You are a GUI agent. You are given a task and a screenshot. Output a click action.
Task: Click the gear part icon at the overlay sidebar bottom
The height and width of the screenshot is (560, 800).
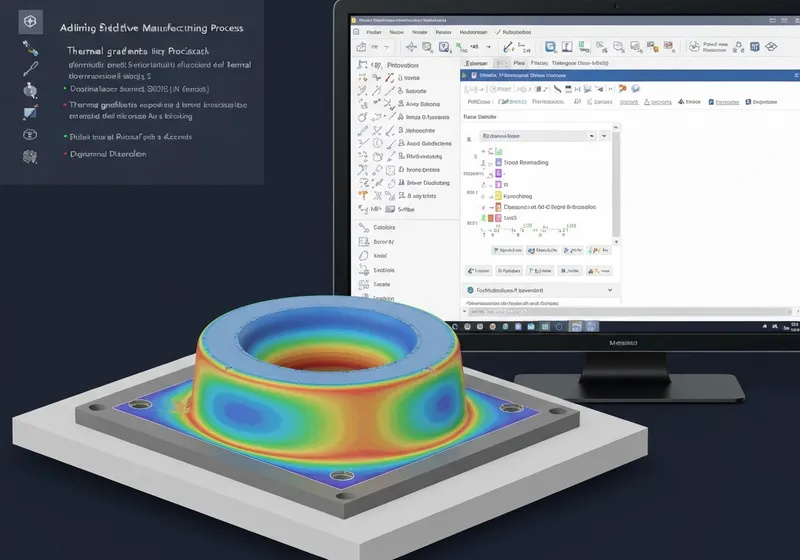point(30,157)
